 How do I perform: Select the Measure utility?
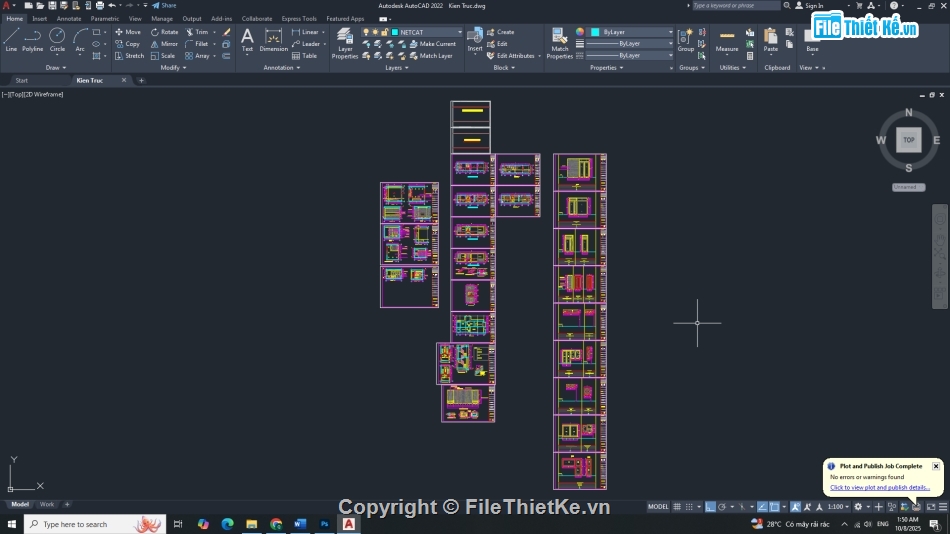[x=727, y=40]
